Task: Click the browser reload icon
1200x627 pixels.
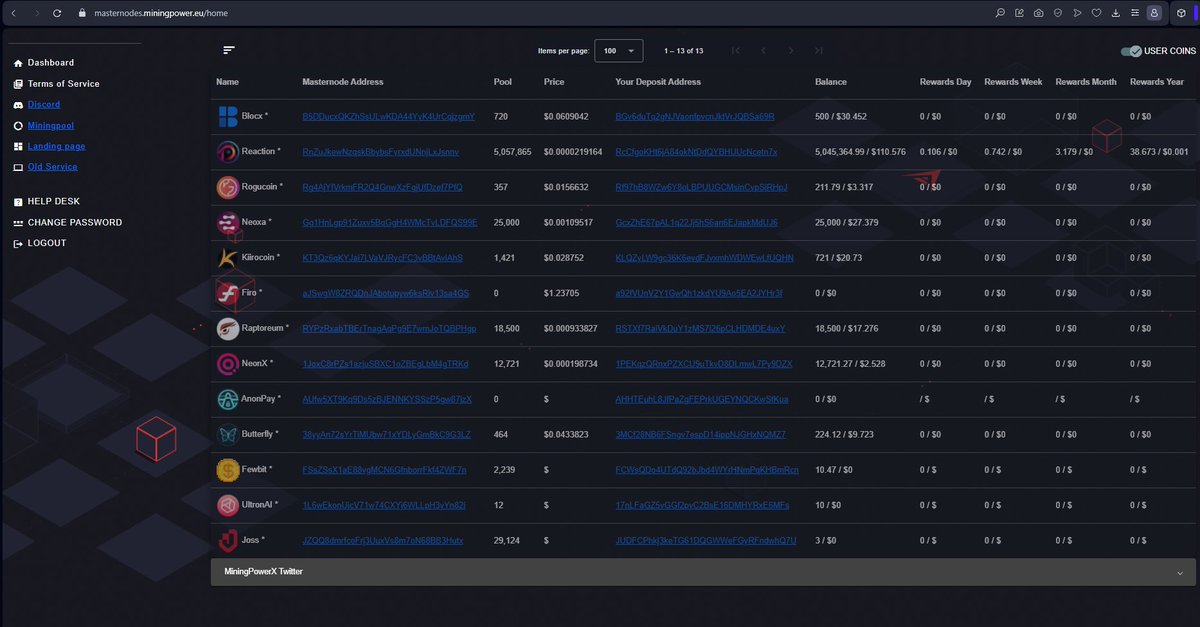Action: 57,13
